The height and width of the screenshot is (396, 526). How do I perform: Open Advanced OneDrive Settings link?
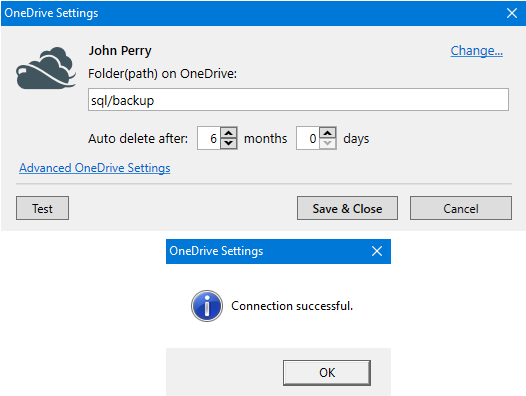(95, 168)
